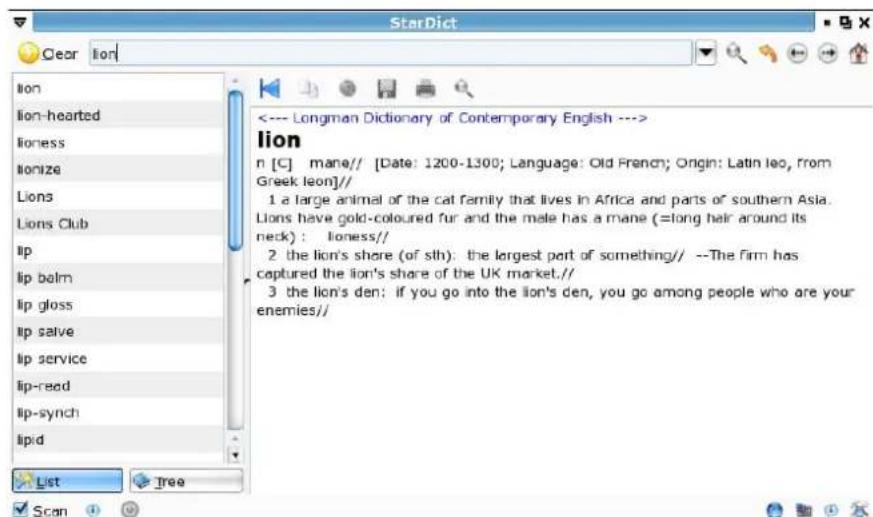Click the Longman Dictionary of Contemporary English header
Screen dimensions: 873x517
click(452, 118)
